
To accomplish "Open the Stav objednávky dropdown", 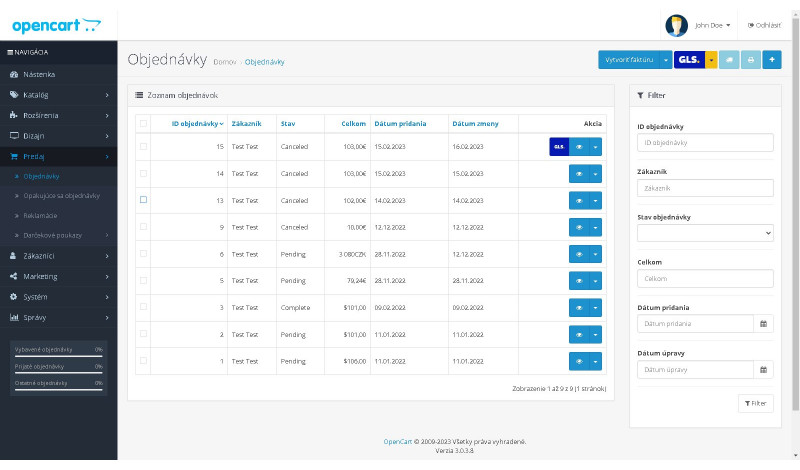I will point(705,233).
